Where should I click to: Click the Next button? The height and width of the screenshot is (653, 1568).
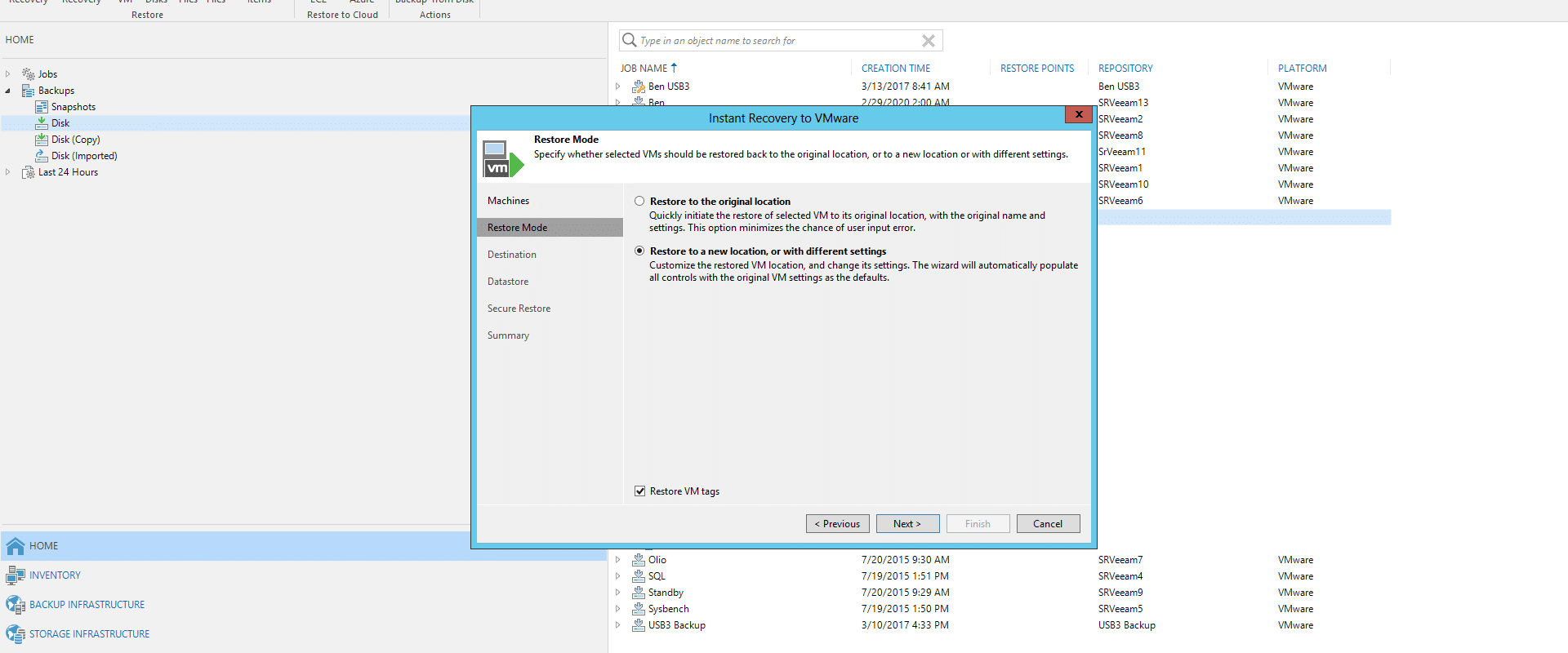(907, 524)
